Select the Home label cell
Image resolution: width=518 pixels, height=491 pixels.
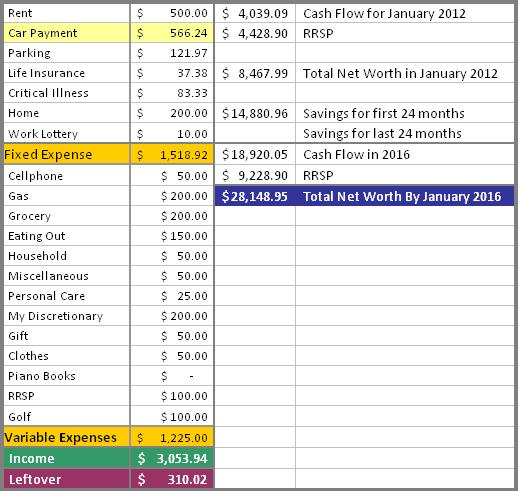67,113
